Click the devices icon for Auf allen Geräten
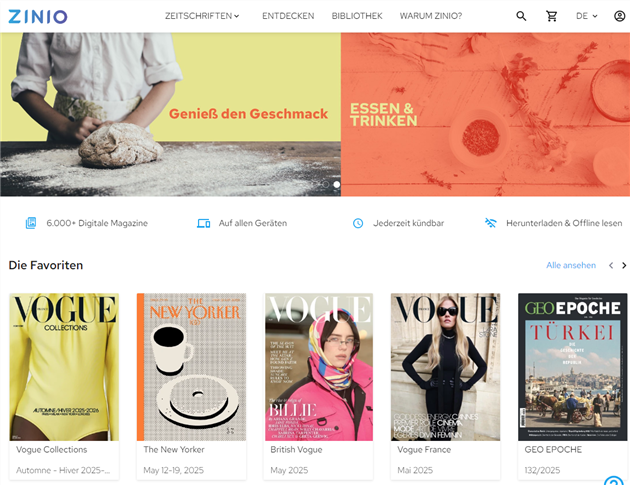 point(203,223)
